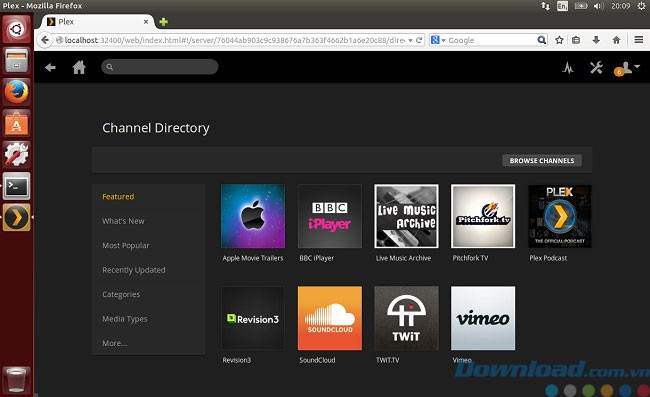Viewport: 650px width, 397px height.
Task: Click the BBC iPlayer text label
Action: 316,258
